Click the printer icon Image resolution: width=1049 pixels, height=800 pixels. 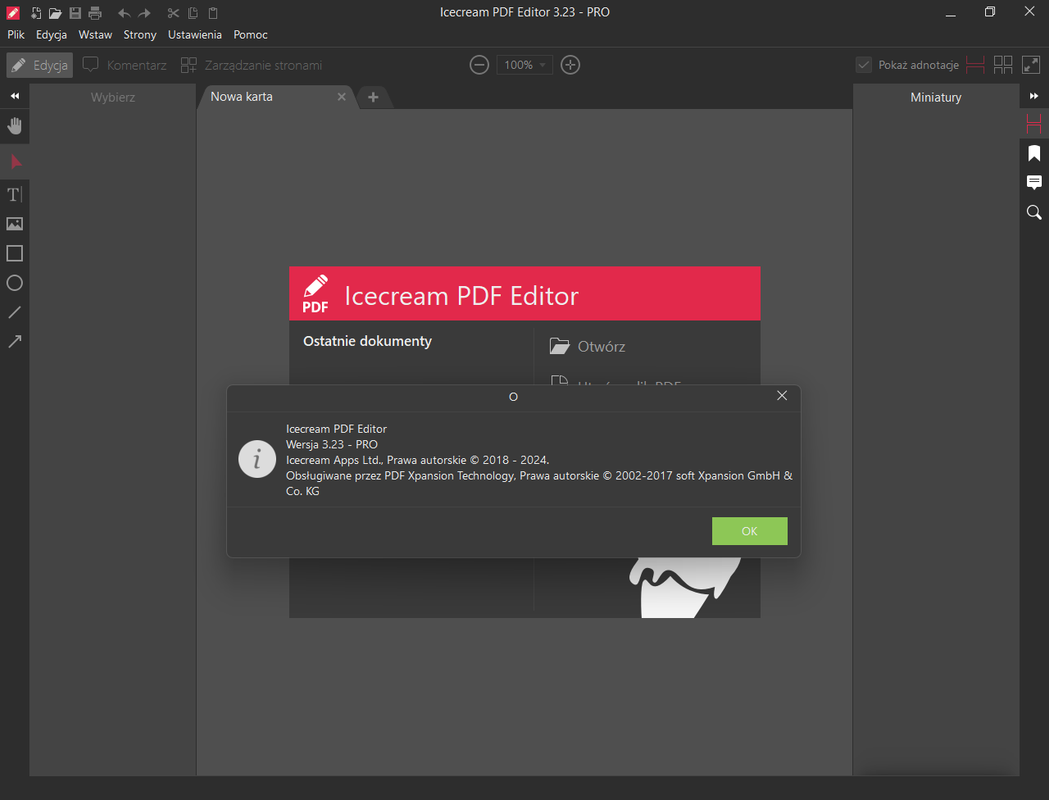pyautogui.click(x=95, y=13)
